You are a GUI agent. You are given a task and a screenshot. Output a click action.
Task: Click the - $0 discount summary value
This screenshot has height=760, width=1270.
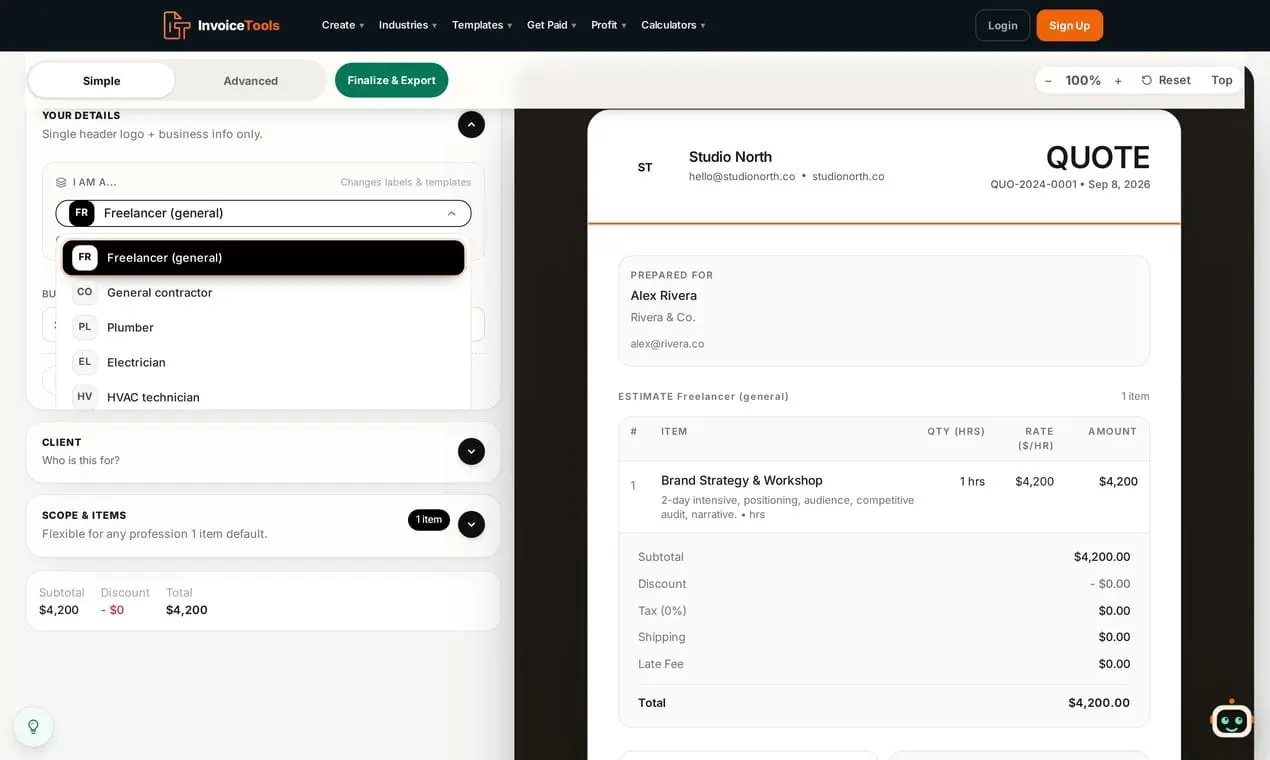coord(112,610)
